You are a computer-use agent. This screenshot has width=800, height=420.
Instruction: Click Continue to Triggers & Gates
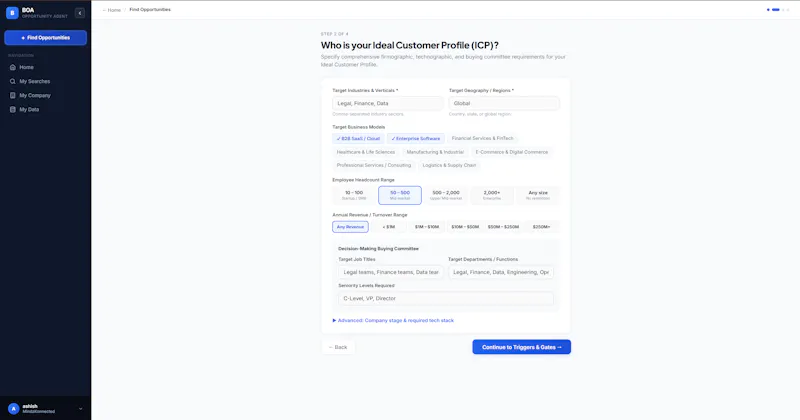(521, 347)
